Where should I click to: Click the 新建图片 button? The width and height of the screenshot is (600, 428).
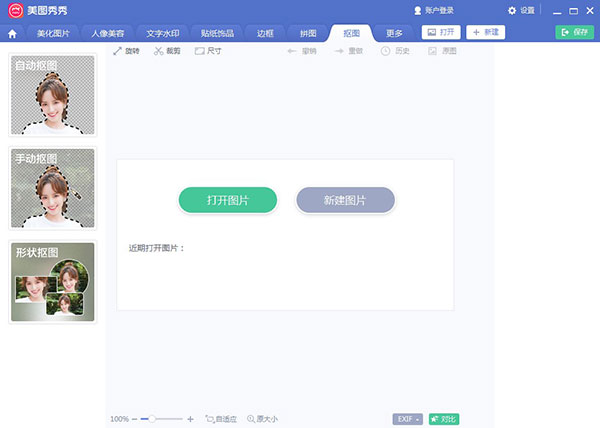point(346,200)
